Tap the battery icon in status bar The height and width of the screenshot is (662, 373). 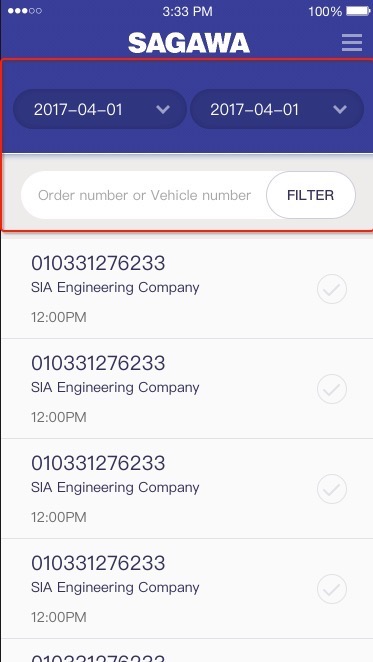pos(358,11)
